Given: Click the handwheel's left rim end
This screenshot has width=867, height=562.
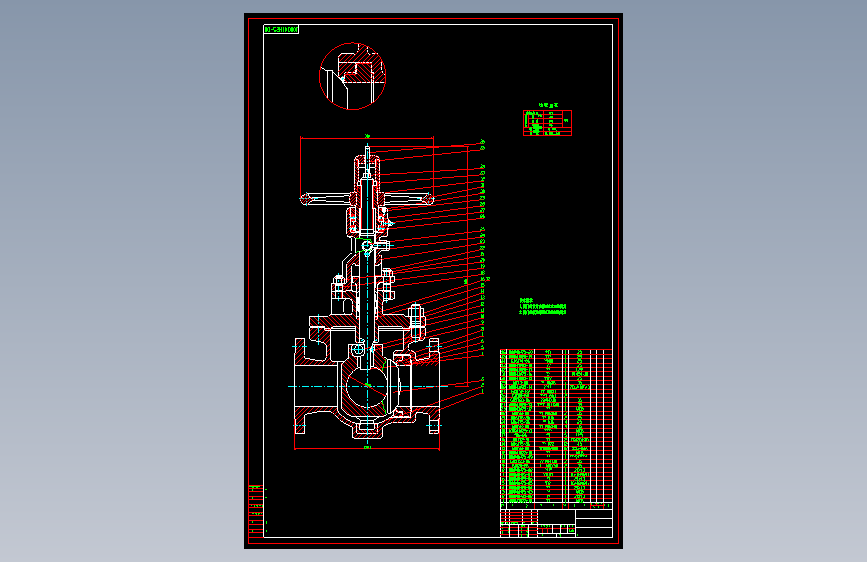Looking at the screenshot, I should 305,199.
